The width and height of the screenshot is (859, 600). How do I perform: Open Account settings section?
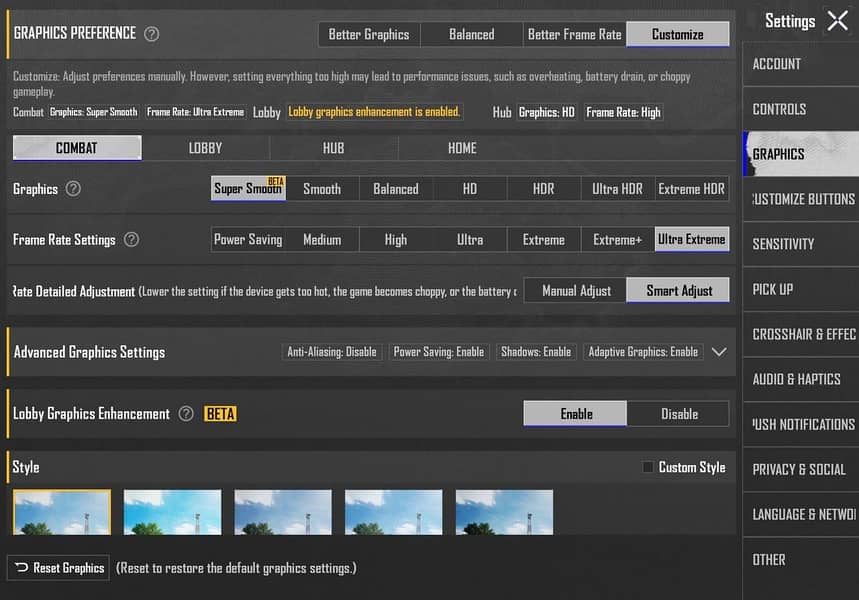[x=801, y=64]
